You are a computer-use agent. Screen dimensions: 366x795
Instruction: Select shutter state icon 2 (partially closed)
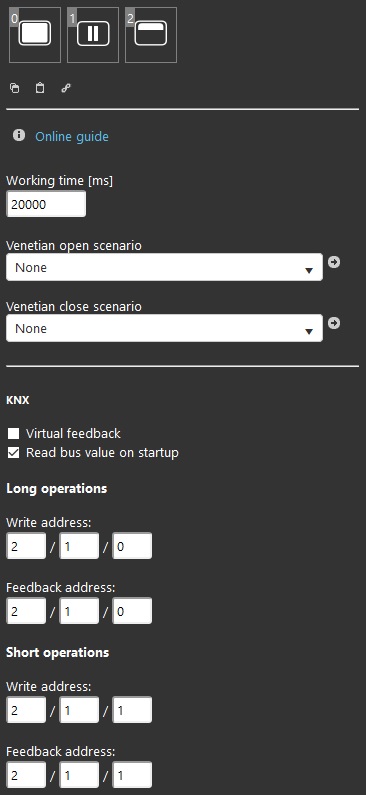[x=151, y=34]
